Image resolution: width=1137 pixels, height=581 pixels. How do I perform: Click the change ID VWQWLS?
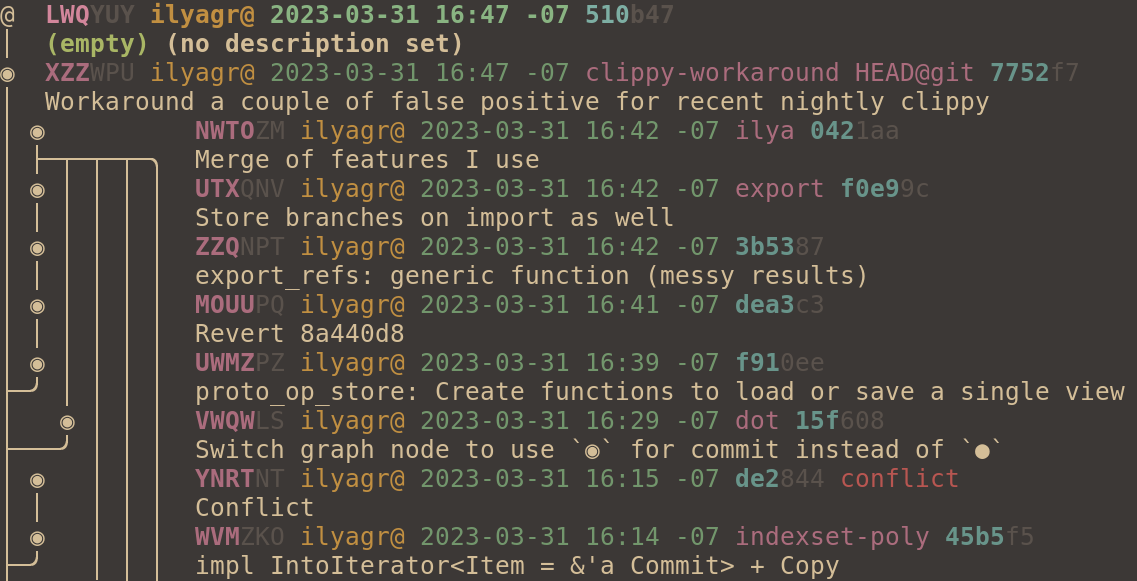click(x=240, y=421)
